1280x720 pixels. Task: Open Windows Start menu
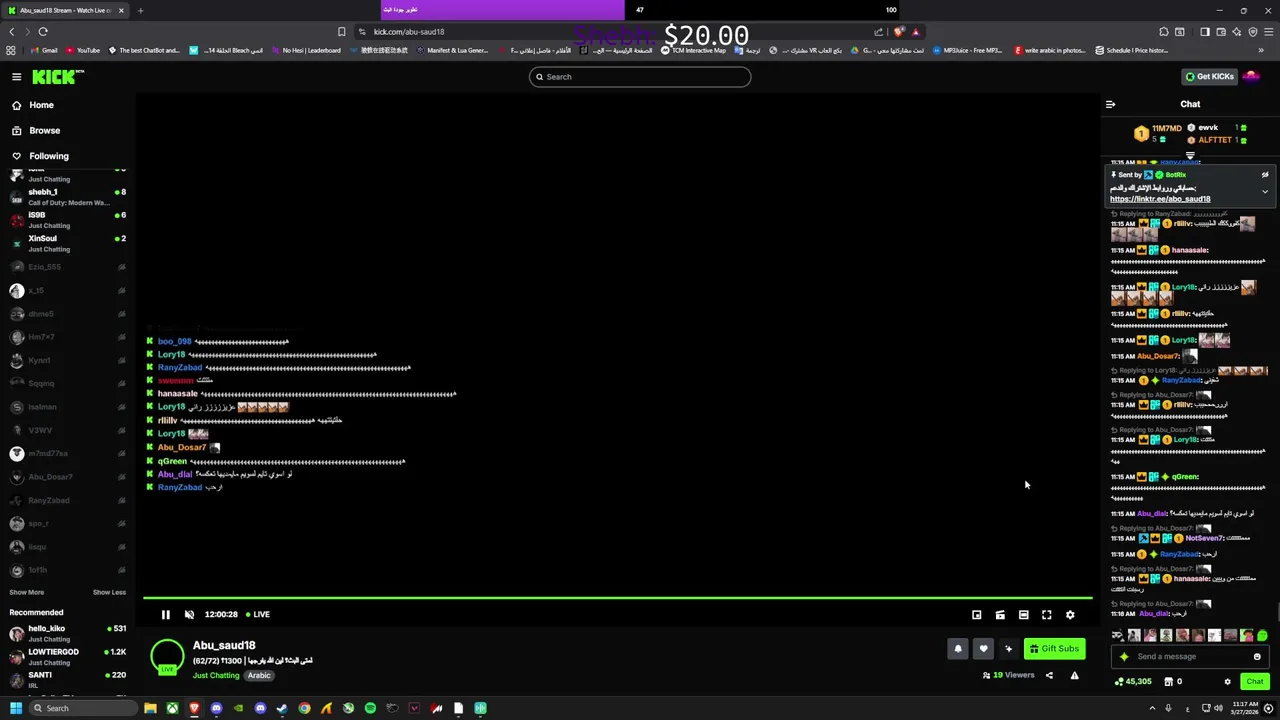pyautogui.click(x=16, y=708)
